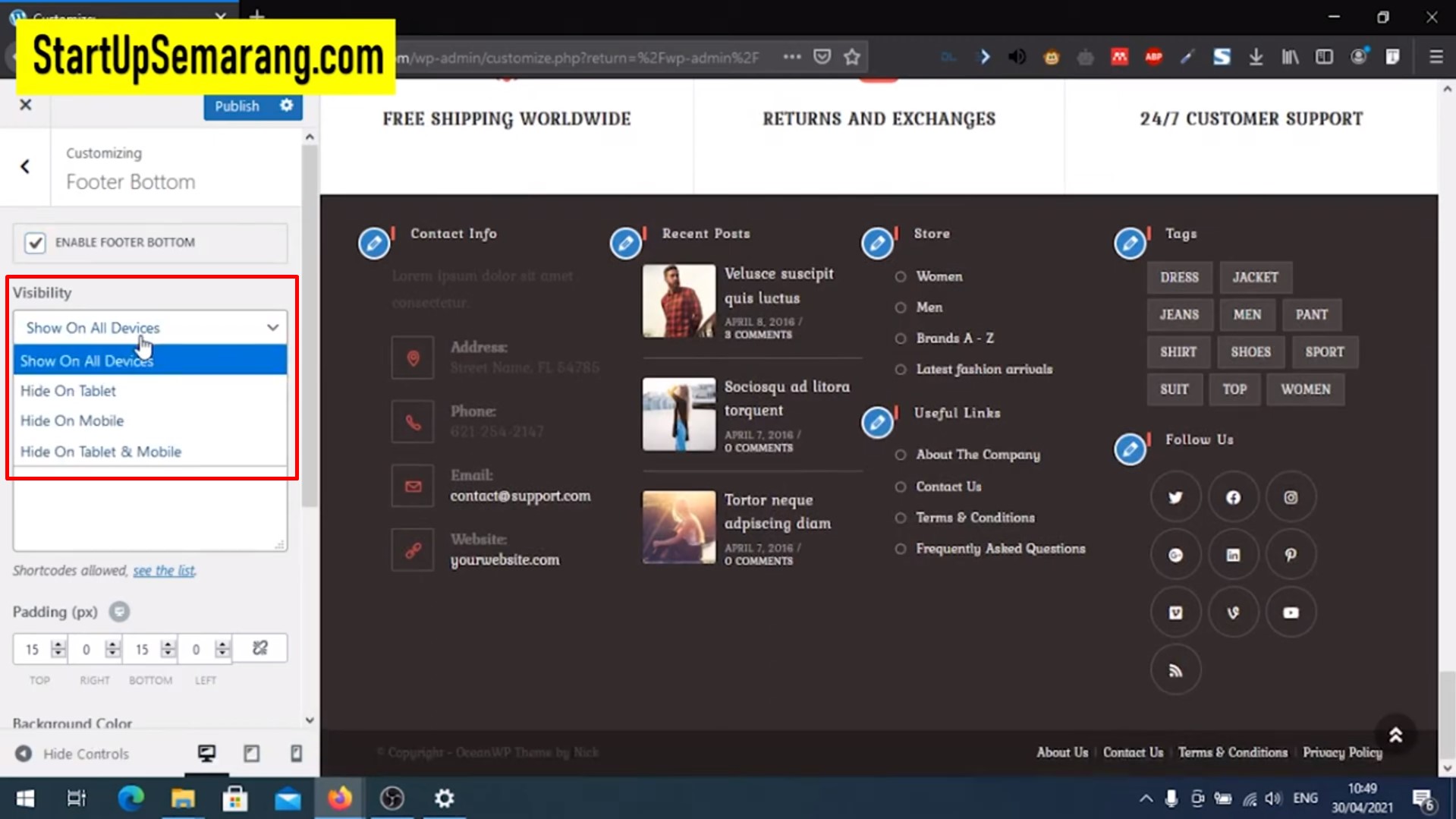Image resolution: width=1456 pixels, height=819 pixels.
Task: Close the Customizer with the X icon
Action: 25,105
